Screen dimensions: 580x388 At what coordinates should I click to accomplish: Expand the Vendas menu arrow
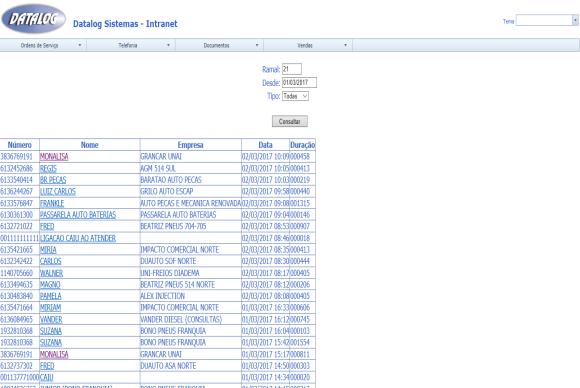coord(345,45)
